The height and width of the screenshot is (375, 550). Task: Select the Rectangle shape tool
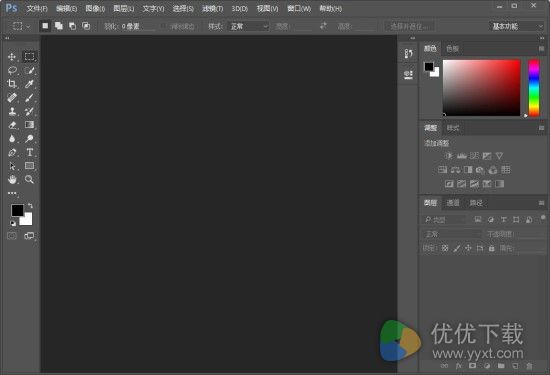[x=29, y=166]
